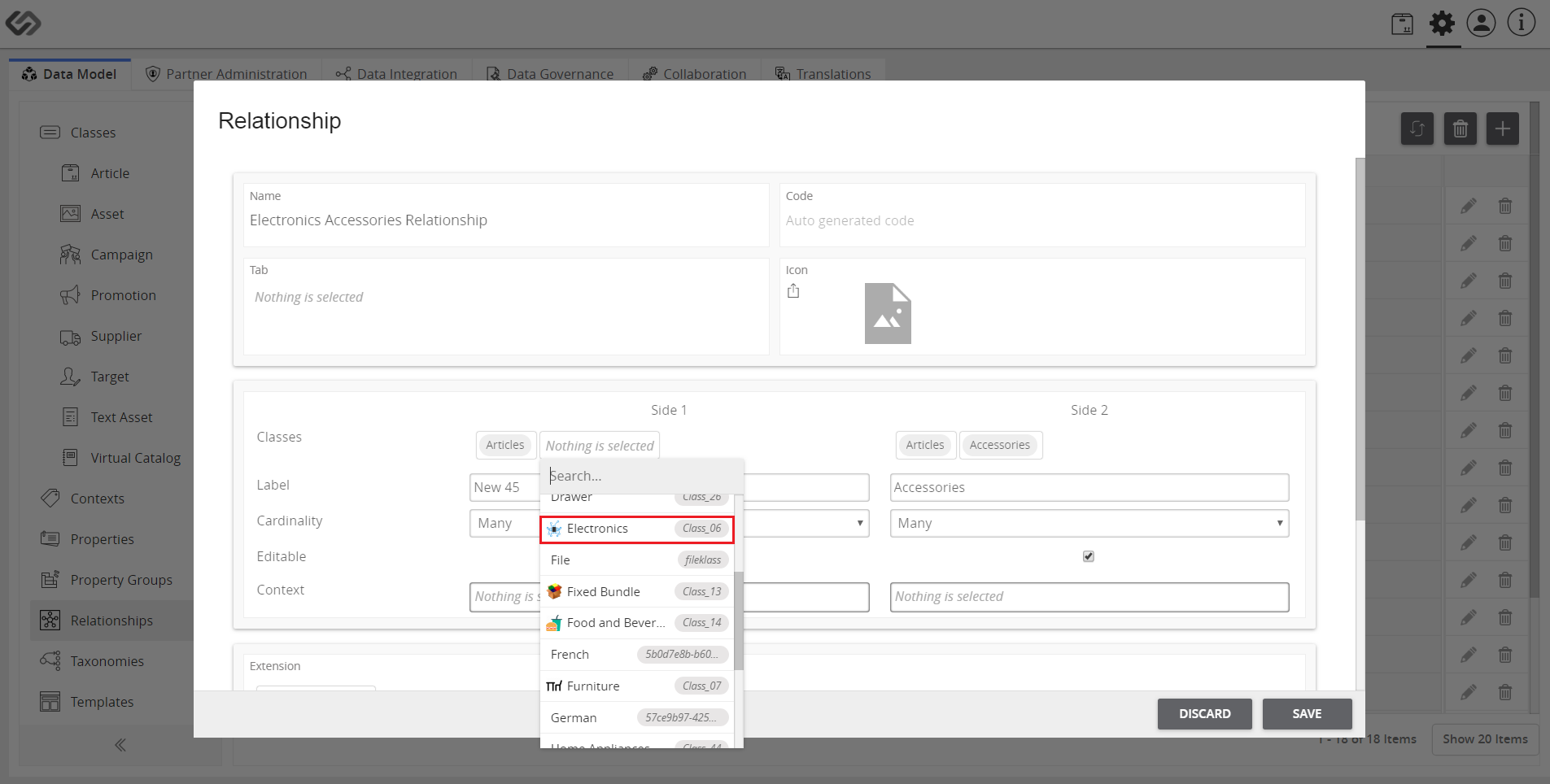Select Fixed Bundle from the class list
This screenshot has height=784, width=1550.
(637, 592)
